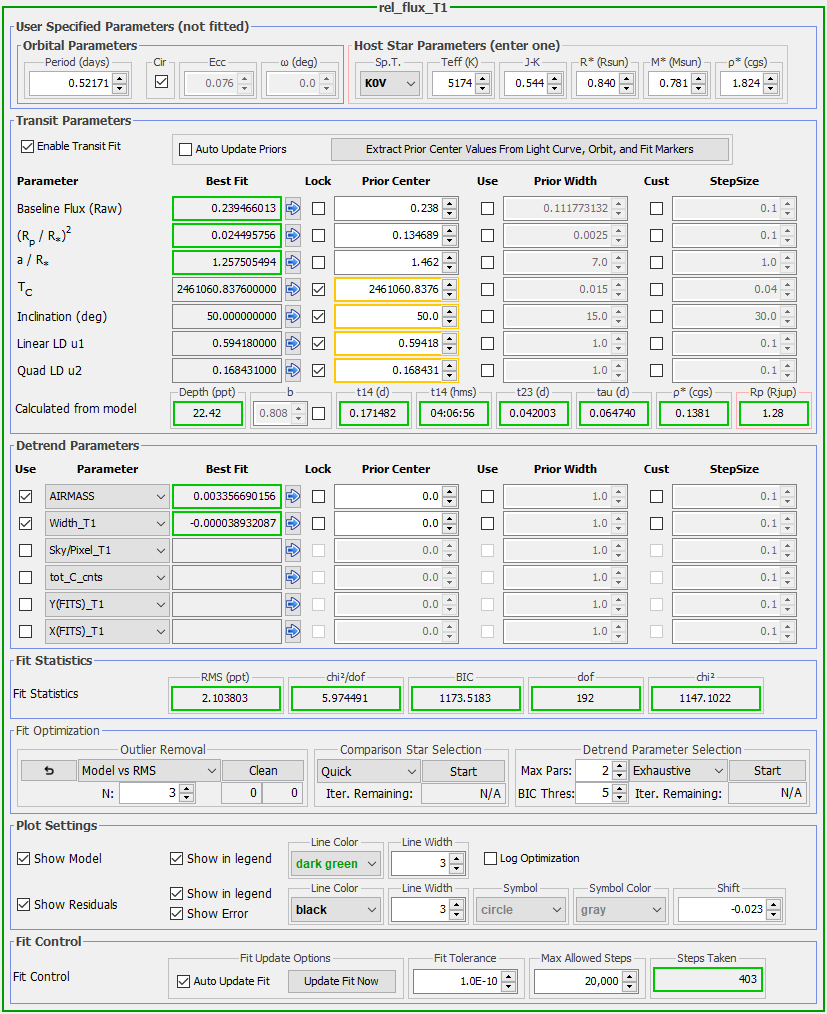This screenshot has height=1014, width=827.
Task: Open the Sp.T. K0V spectral type dropdown
Action: [x=389, y=84]
